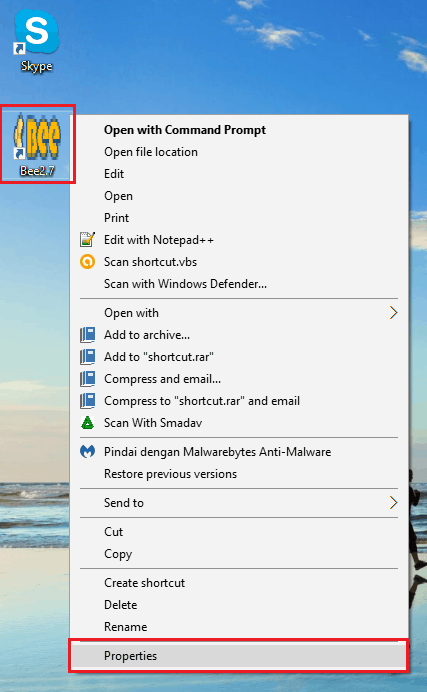Click the Notepad++ icon beside Edit with Notepad++

(x=87, y=240)
